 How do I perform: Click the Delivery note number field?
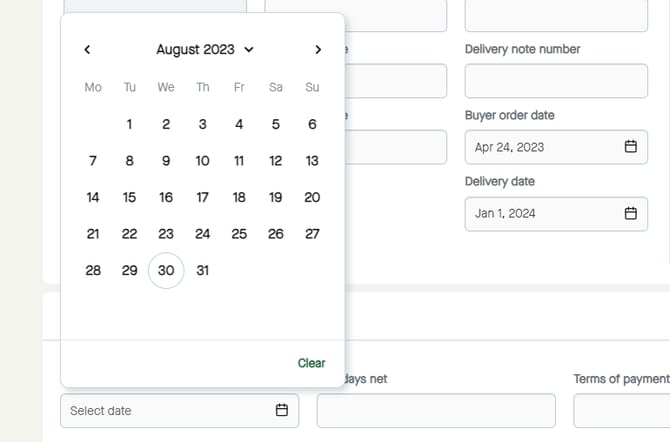click(556, 81)
